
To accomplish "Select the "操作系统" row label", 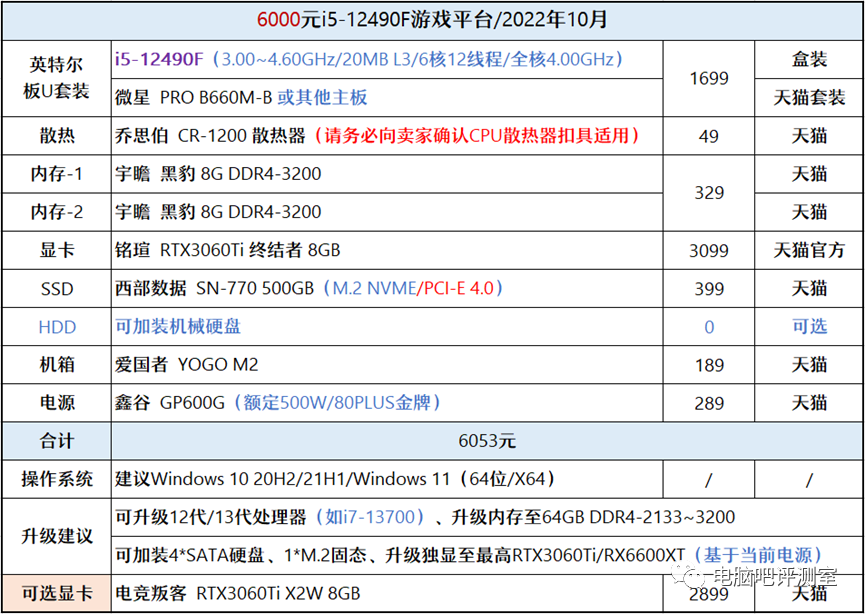I will coord(56,479).
